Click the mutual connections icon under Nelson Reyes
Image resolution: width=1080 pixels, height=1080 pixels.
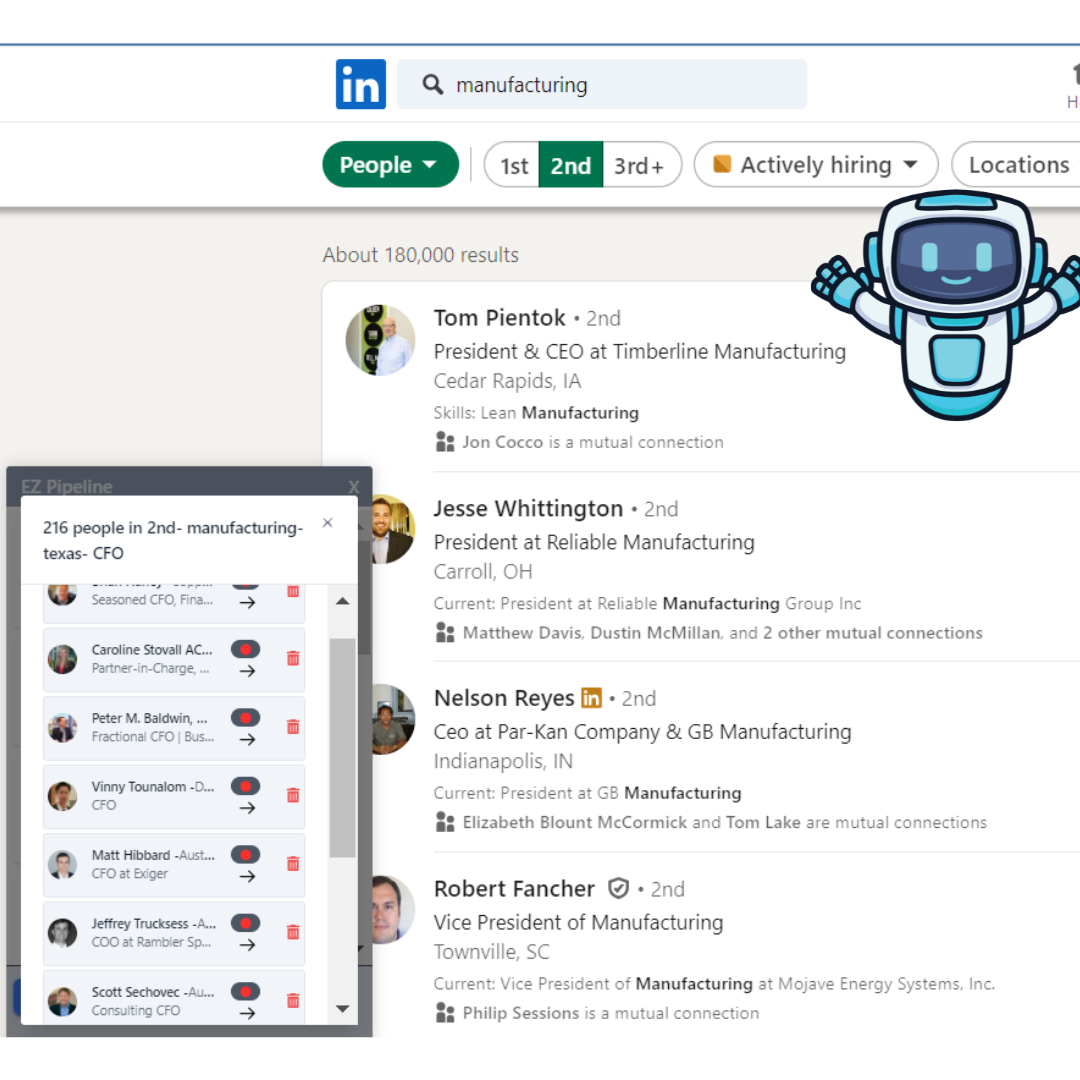(x=445, y=822)
